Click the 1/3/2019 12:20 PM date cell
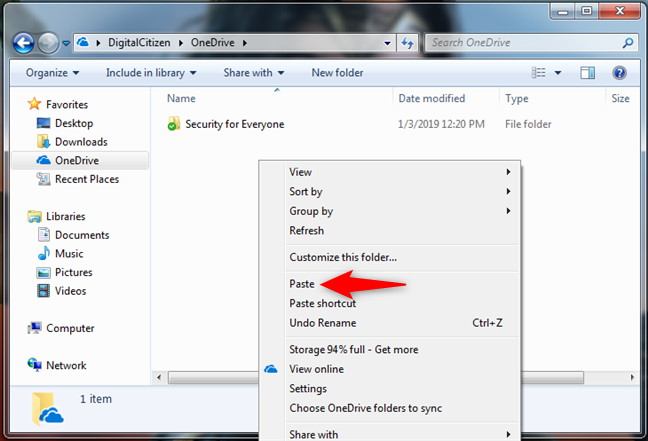This screenshot has height=441, width=648. (x=441, y=124)
